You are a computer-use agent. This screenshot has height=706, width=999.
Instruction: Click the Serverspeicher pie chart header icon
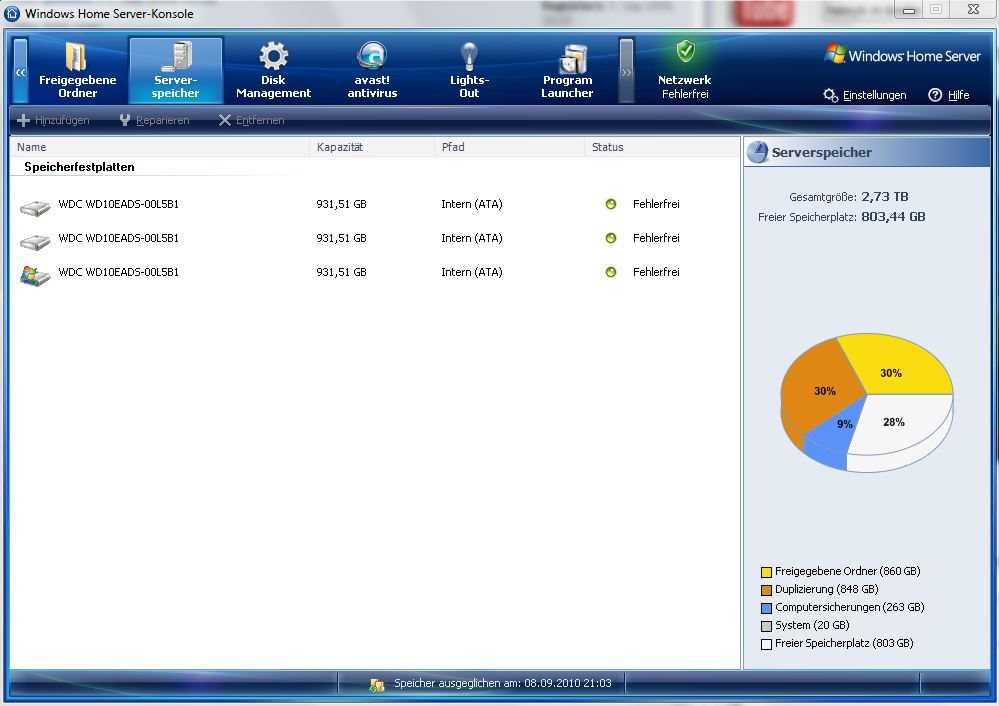pos(758,152)
